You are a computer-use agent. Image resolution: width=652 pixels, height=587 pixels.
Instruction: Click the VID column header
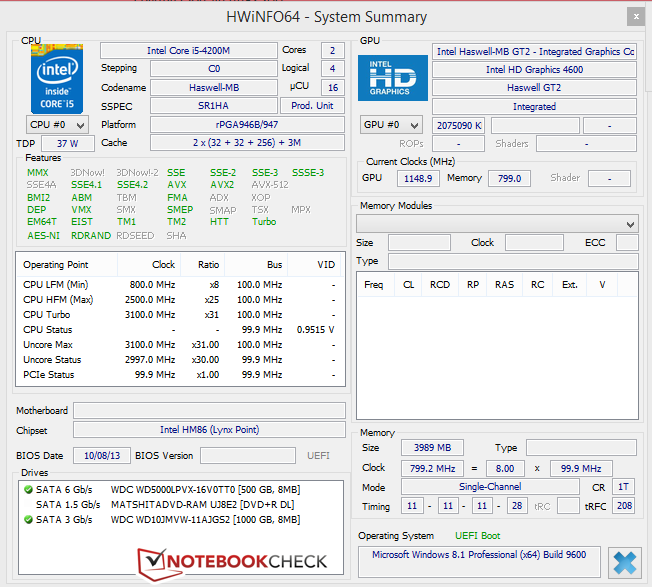click(x=314, y=265)
